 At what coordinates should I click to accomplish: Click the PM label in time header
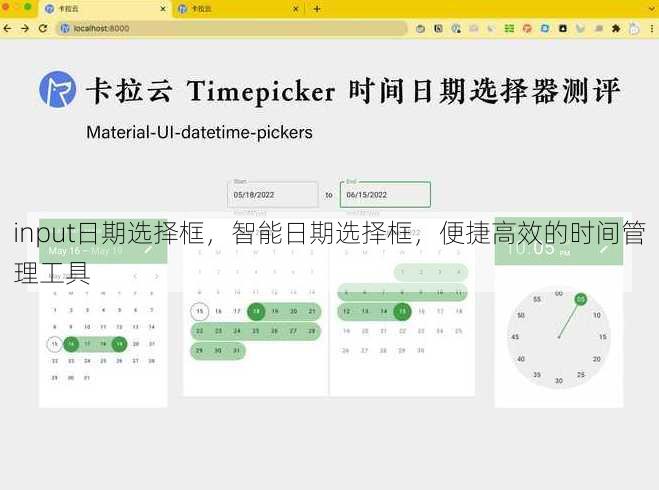pos(565,253)
